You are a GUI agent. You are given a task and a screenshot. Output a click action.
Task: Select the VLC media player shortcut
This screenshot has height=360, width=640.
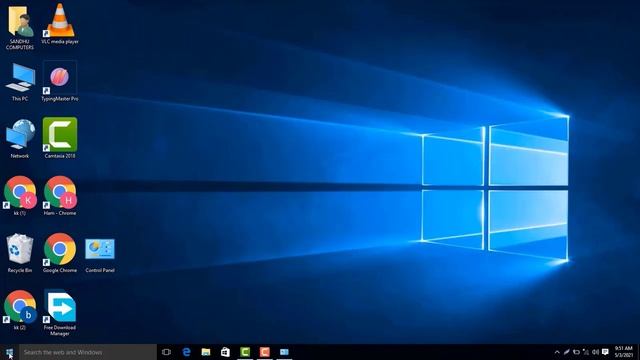[x=60, y=24]
